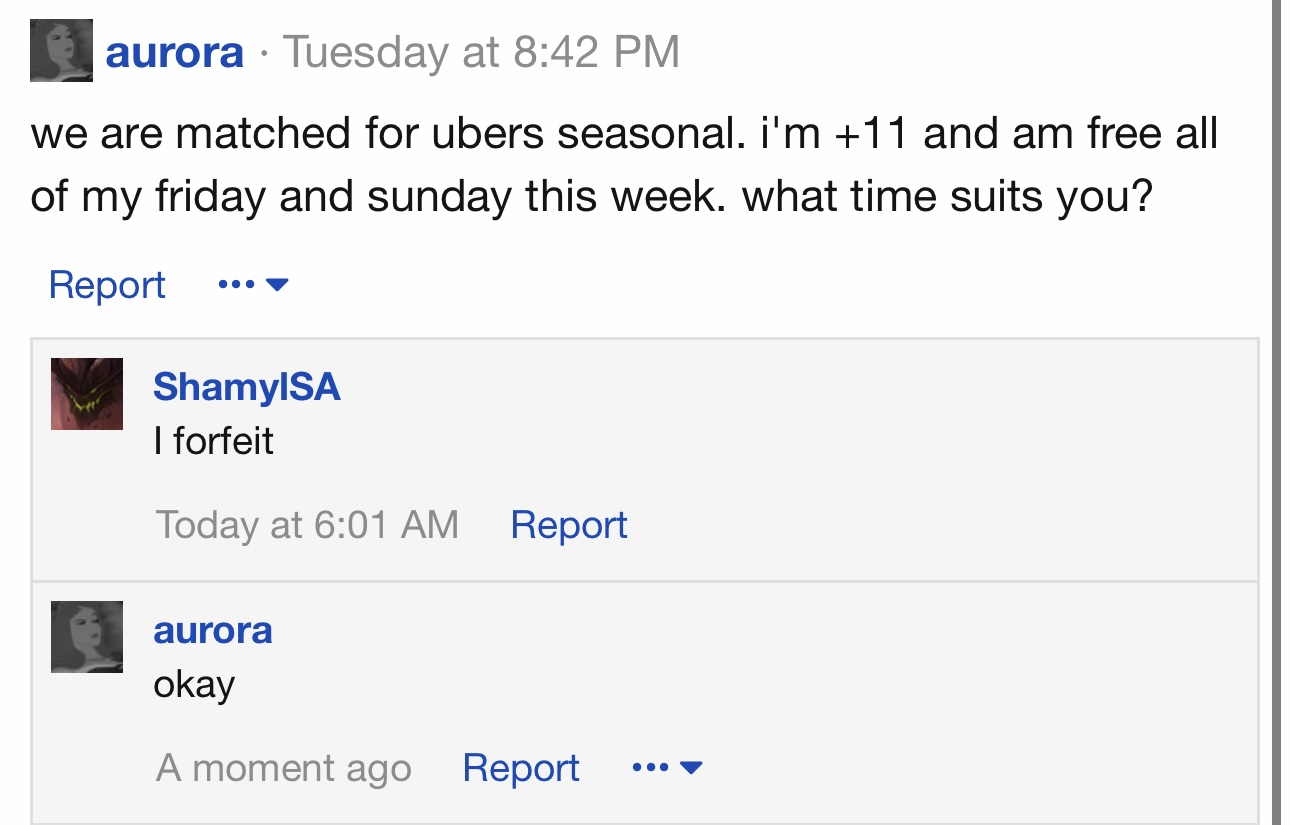Report ShamyISA's forfeit comment
1290x825 pixels.
tap(569, 525)
